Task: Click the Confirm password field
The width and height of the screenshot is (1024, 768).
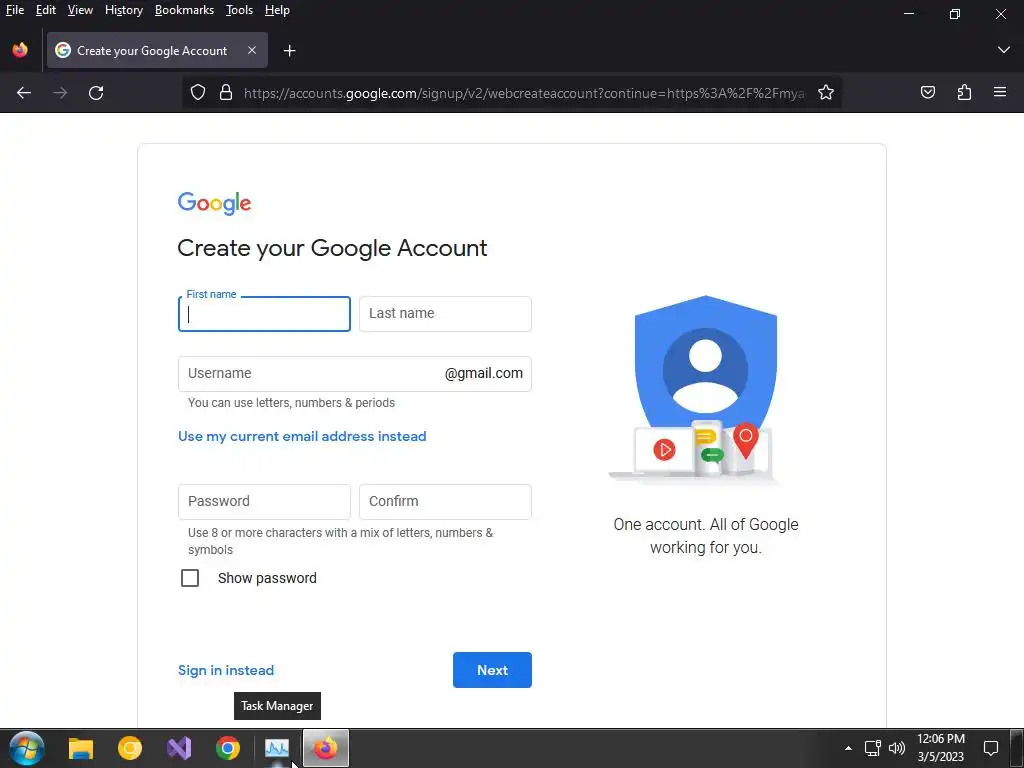Action: pos(445,502)
